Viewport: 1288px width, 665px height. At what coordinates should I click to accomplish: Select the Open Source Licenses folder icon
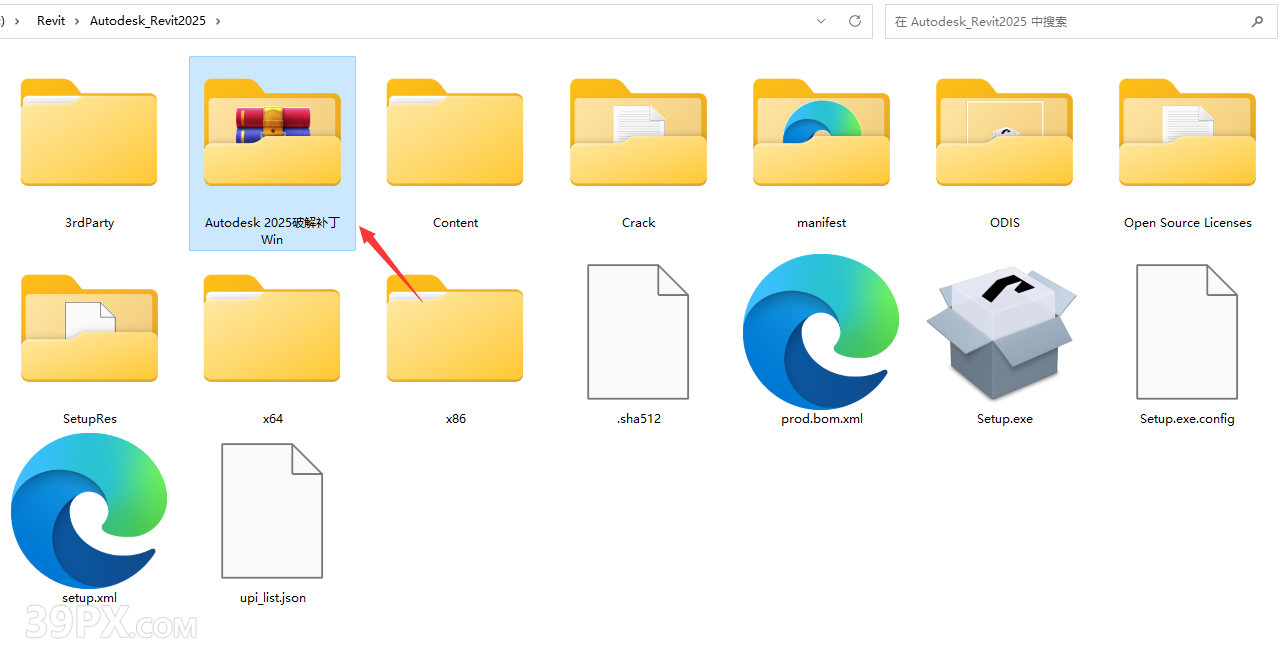1187,132
